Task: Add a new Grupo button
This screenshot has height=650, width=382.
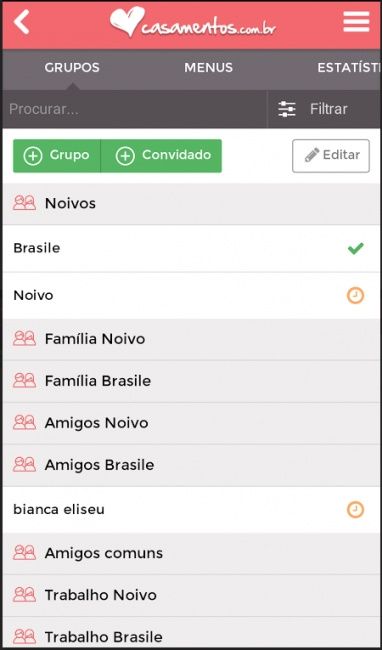Action: coord(57,155)
